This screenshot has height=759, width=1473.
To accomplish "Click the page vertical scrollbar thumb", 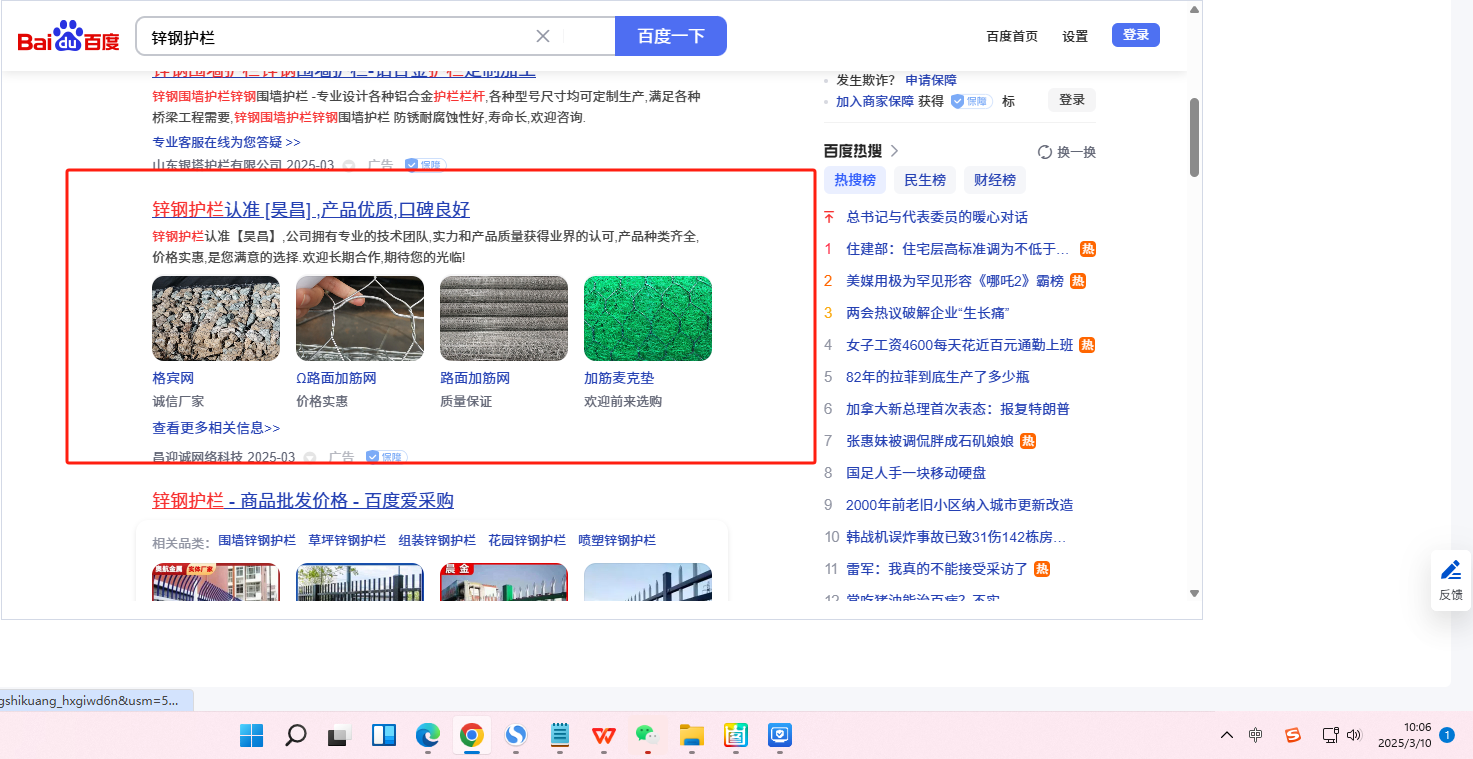I will (x=1194, y=138).
